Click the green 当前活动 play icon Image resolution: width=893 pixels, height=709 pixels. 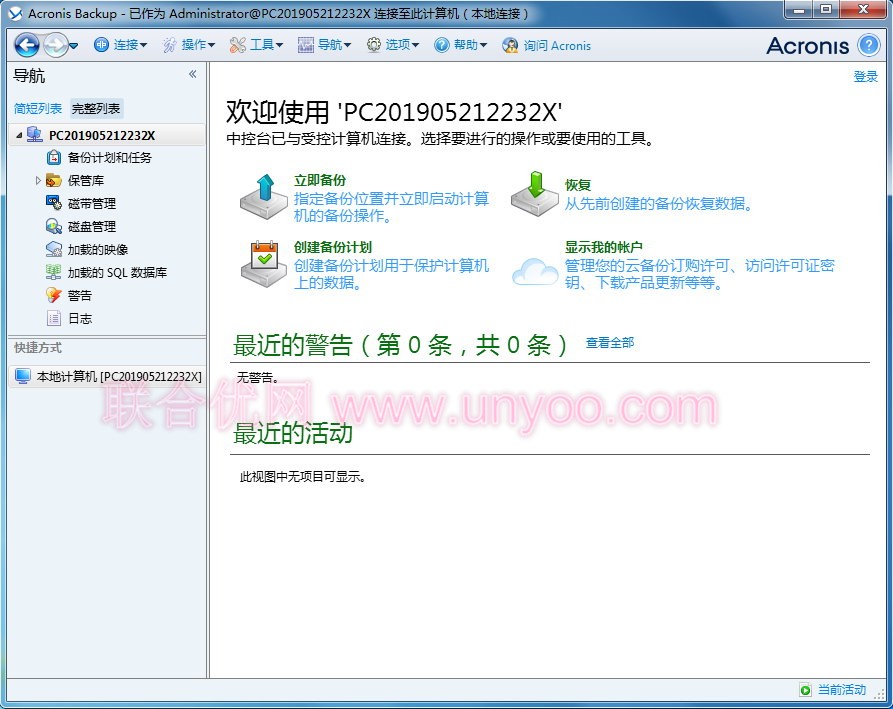coord(805,690)
